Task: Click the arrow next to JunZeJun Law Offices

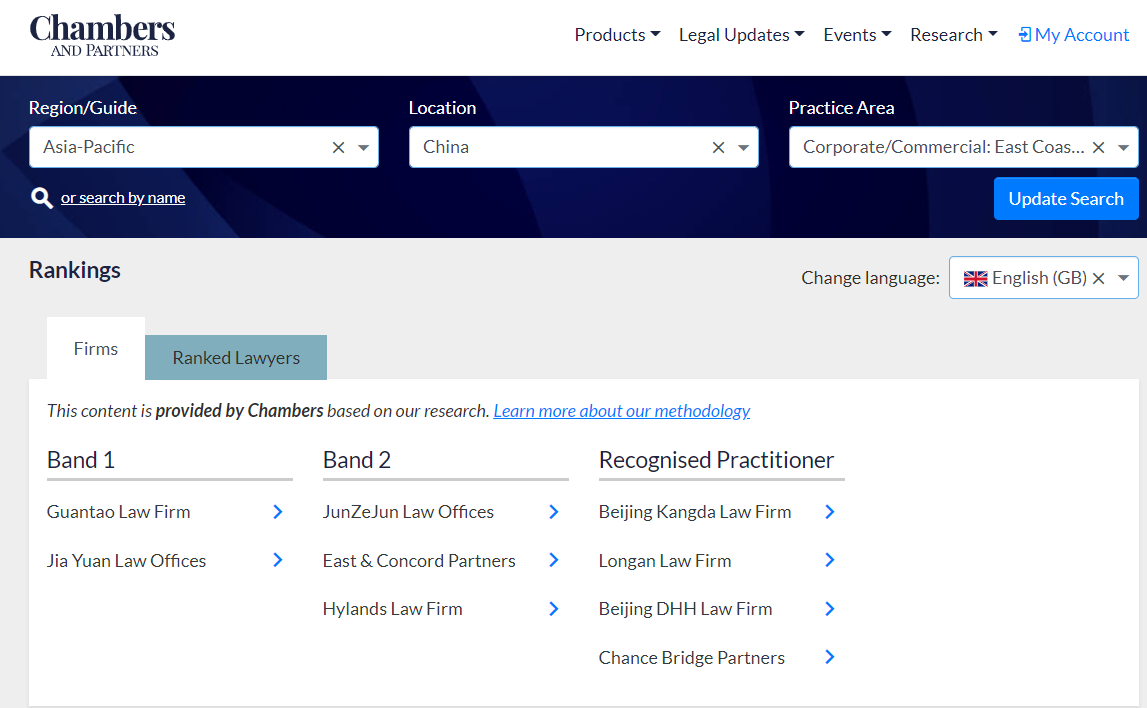Action: [x=554, y=512]
